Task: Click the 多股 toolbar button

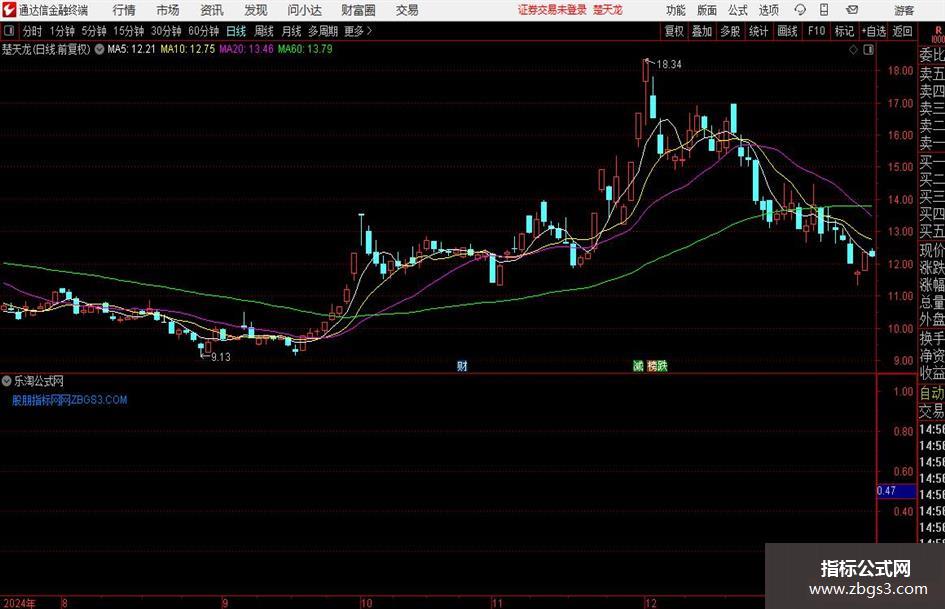Action: click(730, 31)
